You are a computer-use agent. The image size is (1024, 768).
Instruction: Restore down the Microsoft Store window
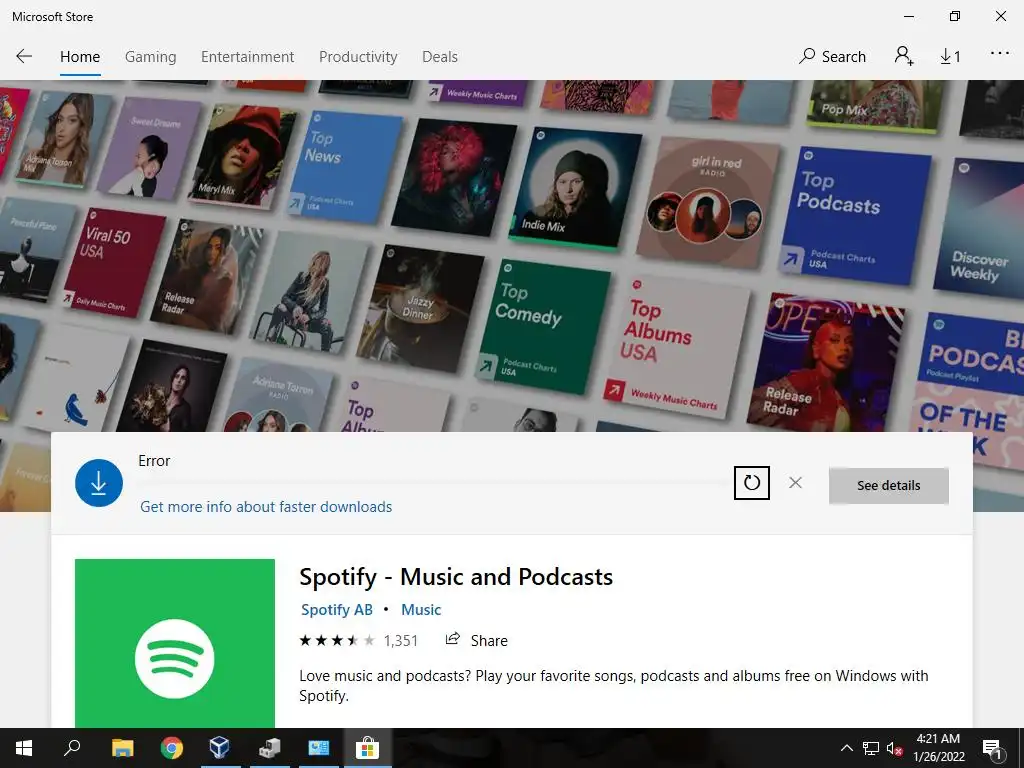point(955,16)
